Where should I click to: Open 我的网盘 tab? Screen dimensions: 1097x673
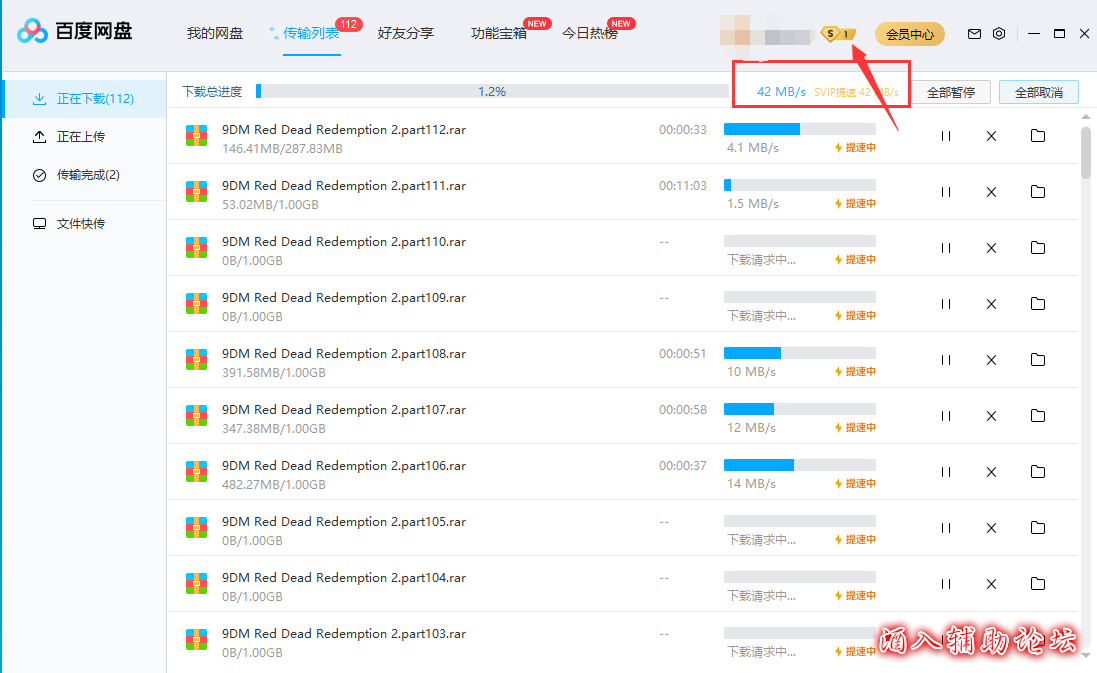(x=215, y=34)
